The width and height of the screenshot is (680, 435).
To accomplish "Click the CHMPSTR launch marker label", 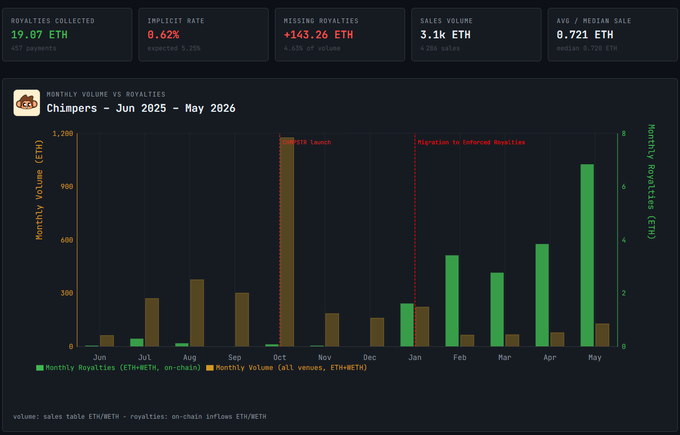I will point(307,142).
